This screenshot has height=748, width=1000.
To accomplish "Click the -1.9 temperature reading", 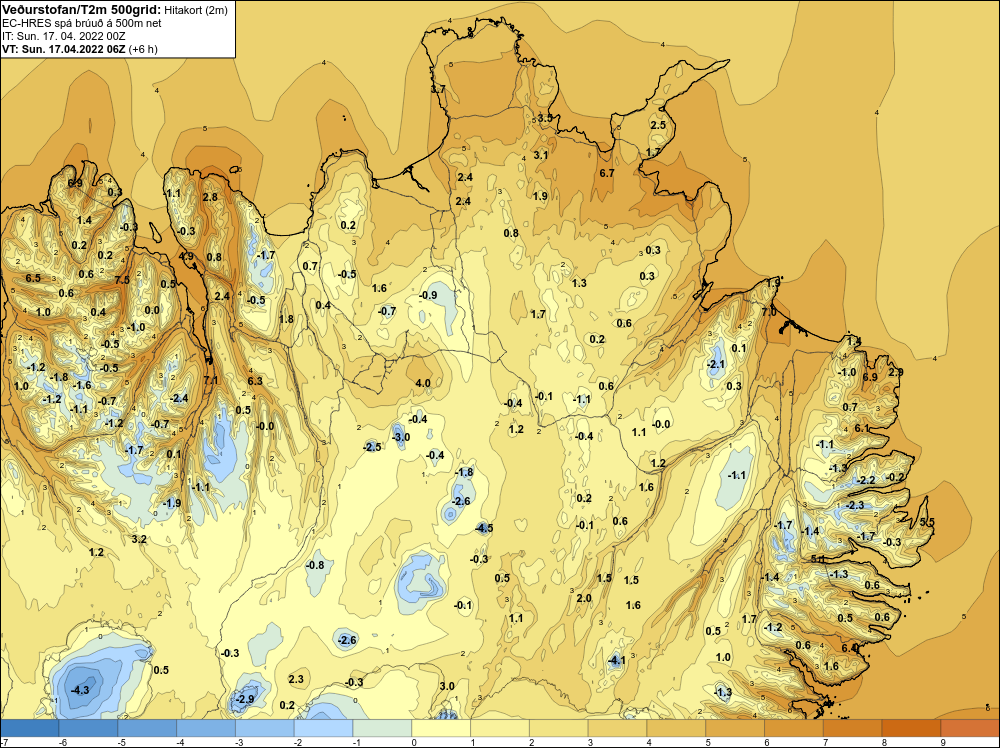I will 172,502.
